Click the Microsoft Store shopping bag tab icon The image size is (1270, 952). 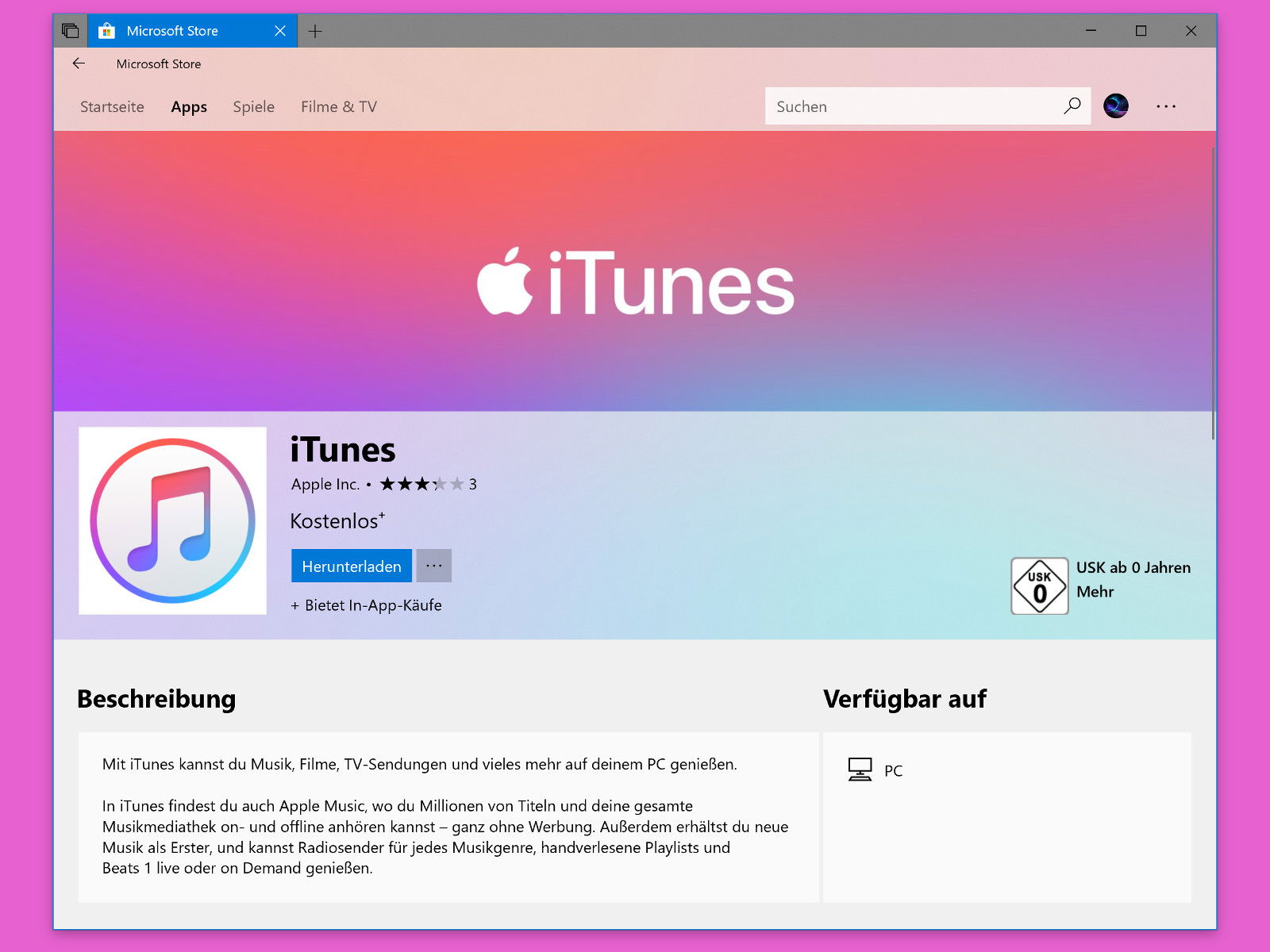[106, 31]
